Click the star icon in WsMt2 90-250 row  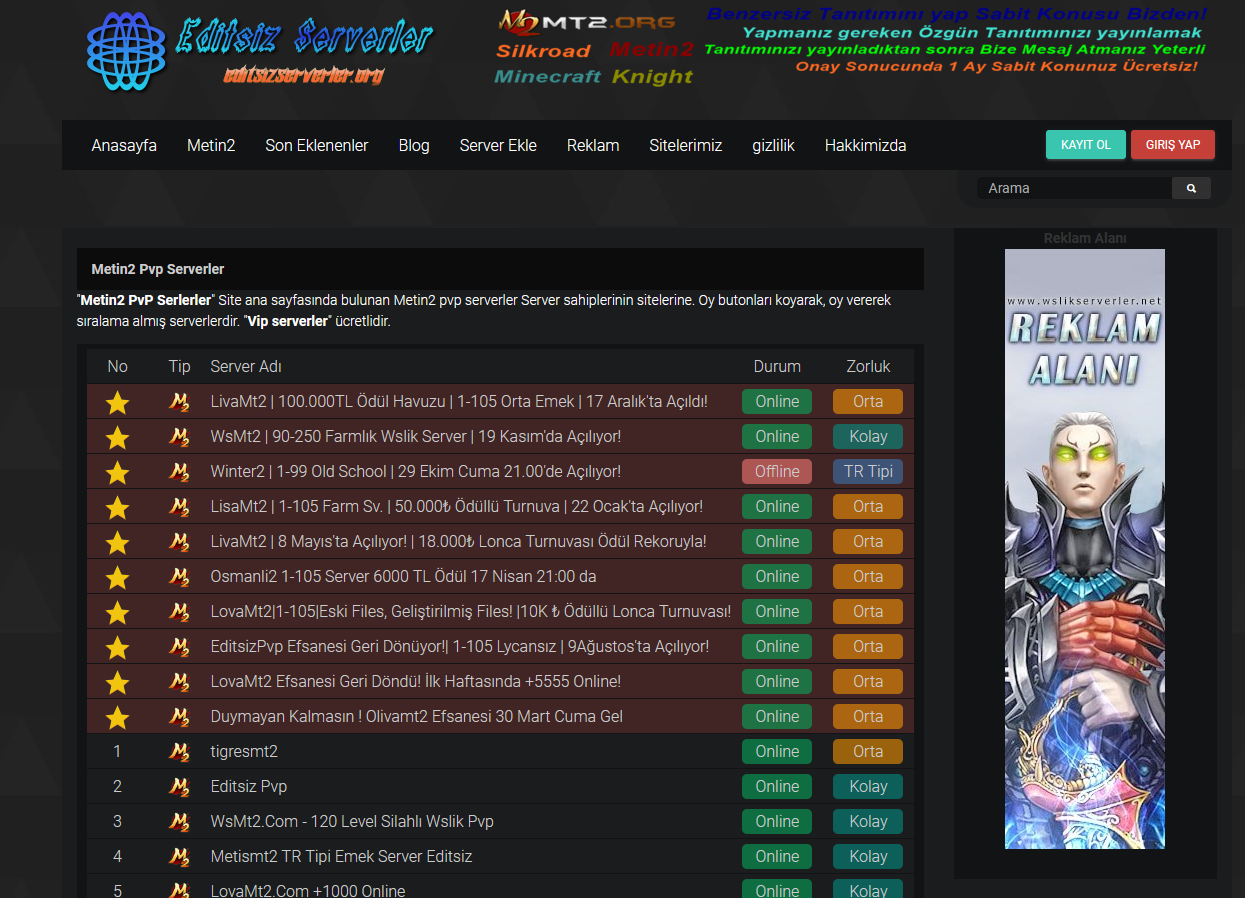pos(118,437)
